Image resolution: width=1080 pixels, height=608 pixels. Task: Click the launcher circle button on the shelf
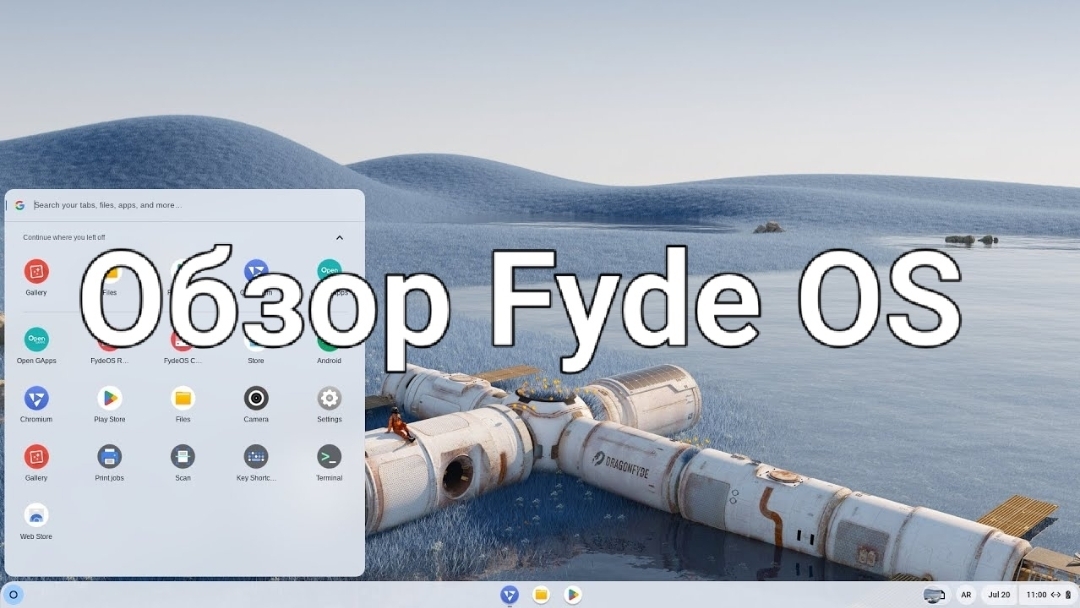[x=13, y=594]
